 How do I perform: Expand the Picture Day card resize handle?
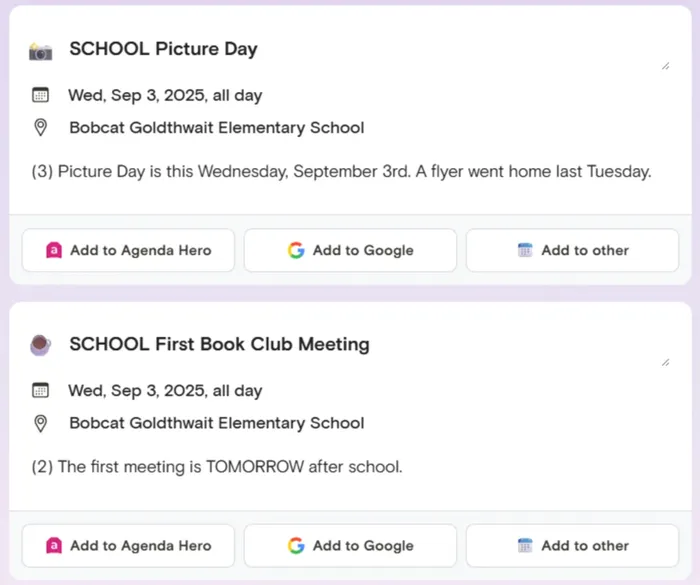click(x=665, y=66)
